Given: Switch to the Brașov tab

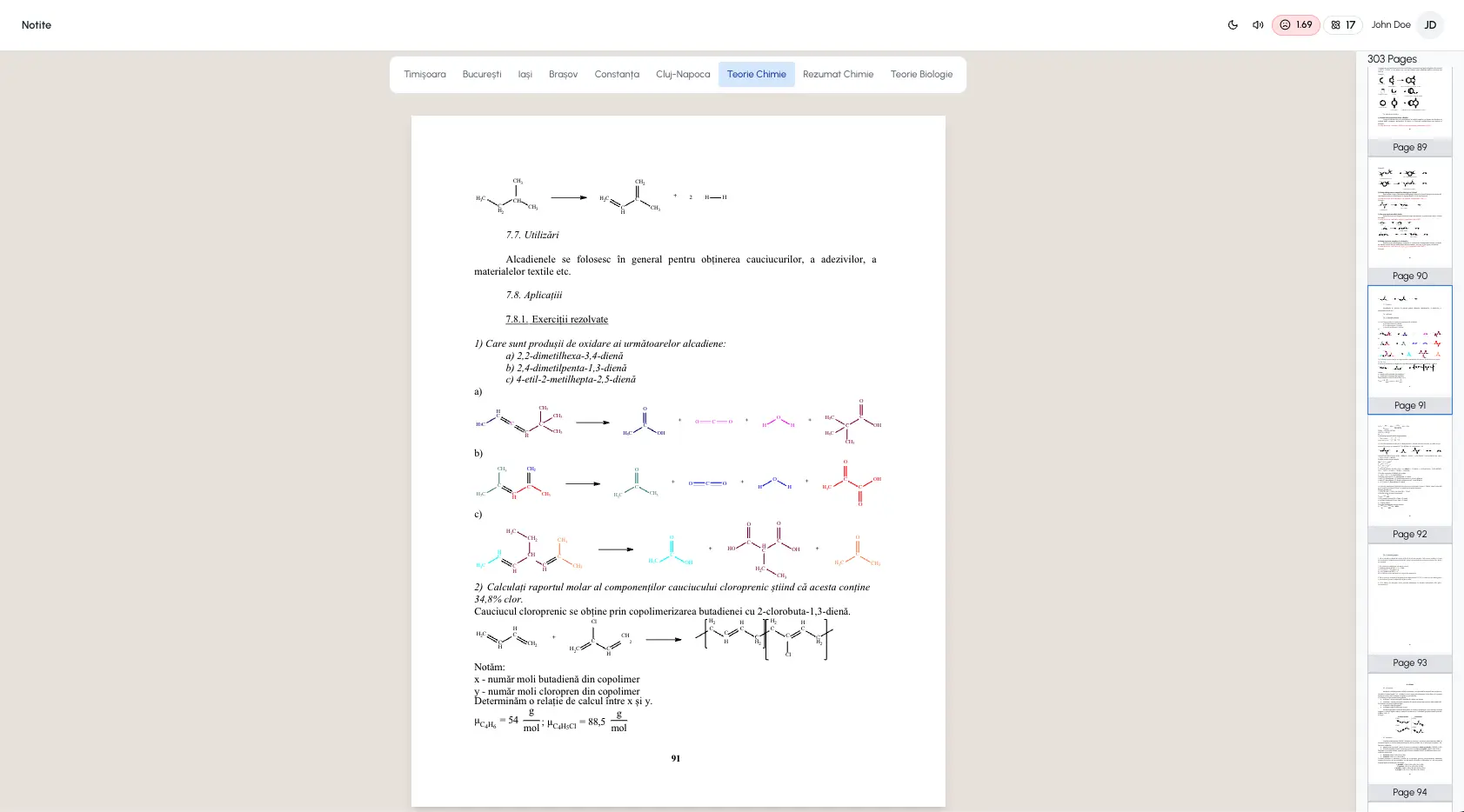Looking at the screenshot, I should [x=563, y=75].
